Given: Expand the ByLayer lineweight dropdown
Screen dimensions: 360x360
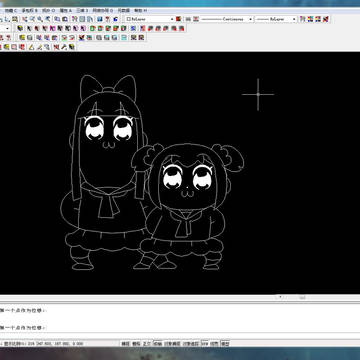Looking at the screenshot, I should click(x=294, y=19).
